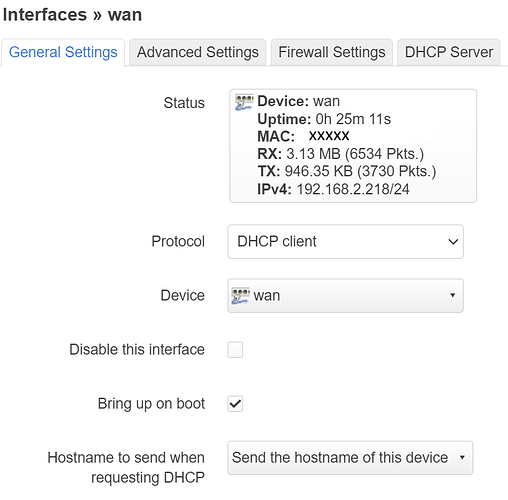The width and height of the screenshot is (508, 500).
Task: Click the triangle arrow in hostname dropdown
Action: [x=462, y=457]
